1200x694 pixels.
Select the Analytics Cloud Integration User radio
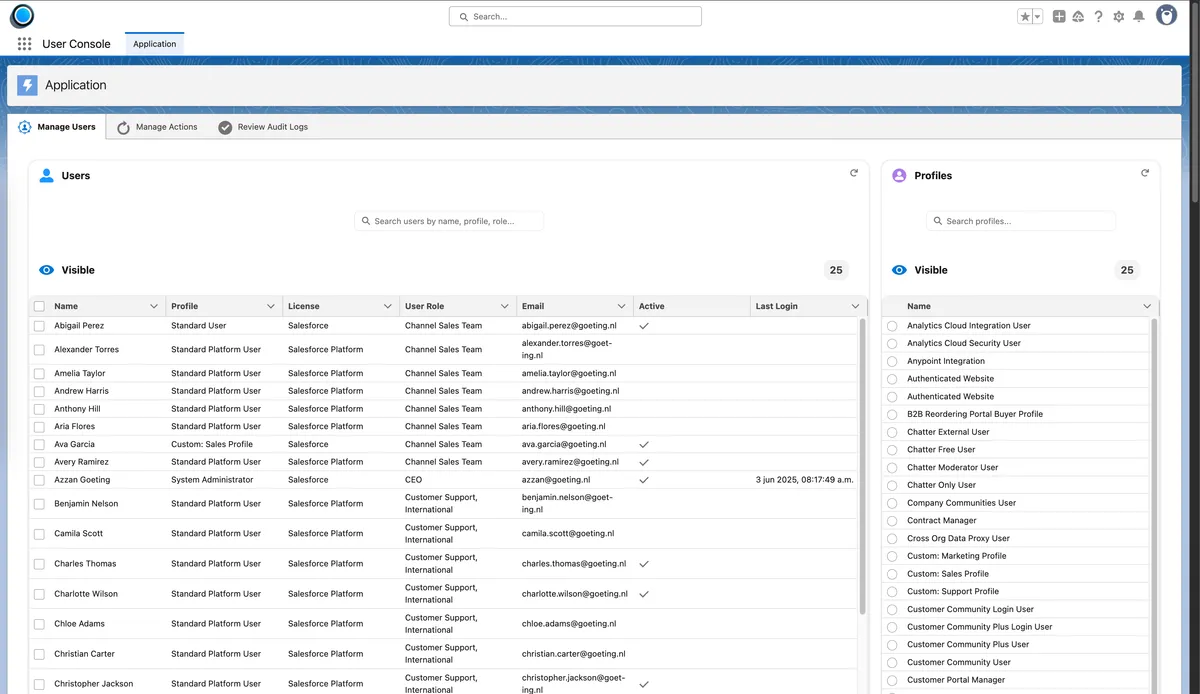tap(892, 326)
